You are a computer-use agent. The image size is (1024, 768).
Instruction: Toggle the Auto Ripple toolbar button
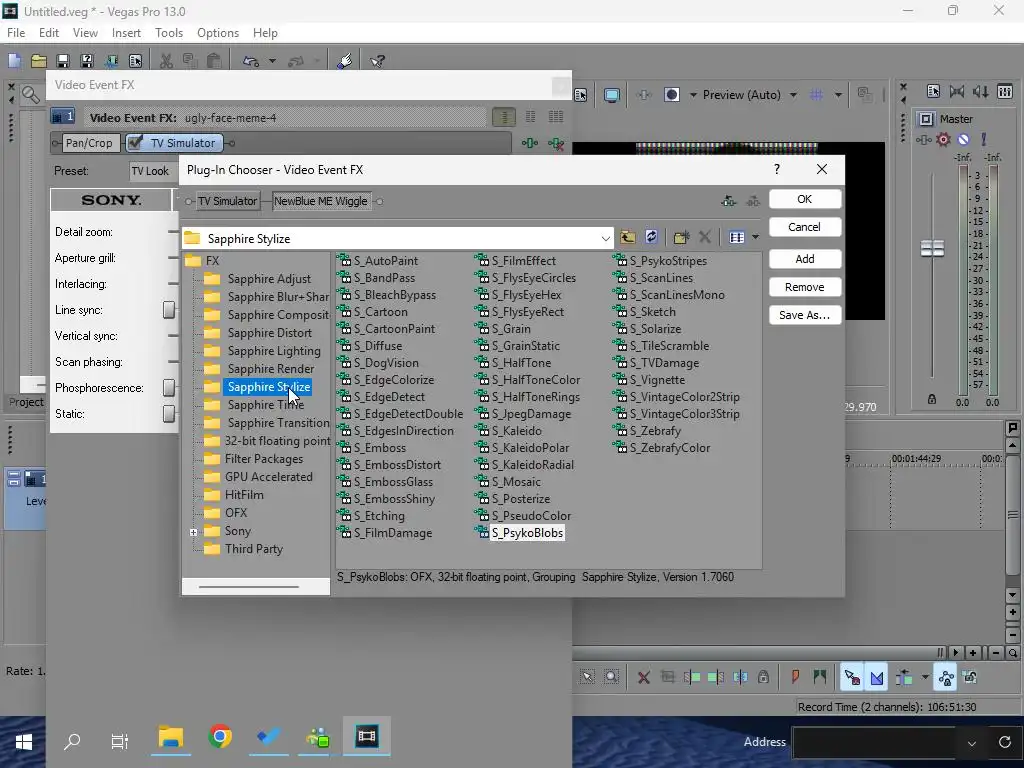point(904,678)
